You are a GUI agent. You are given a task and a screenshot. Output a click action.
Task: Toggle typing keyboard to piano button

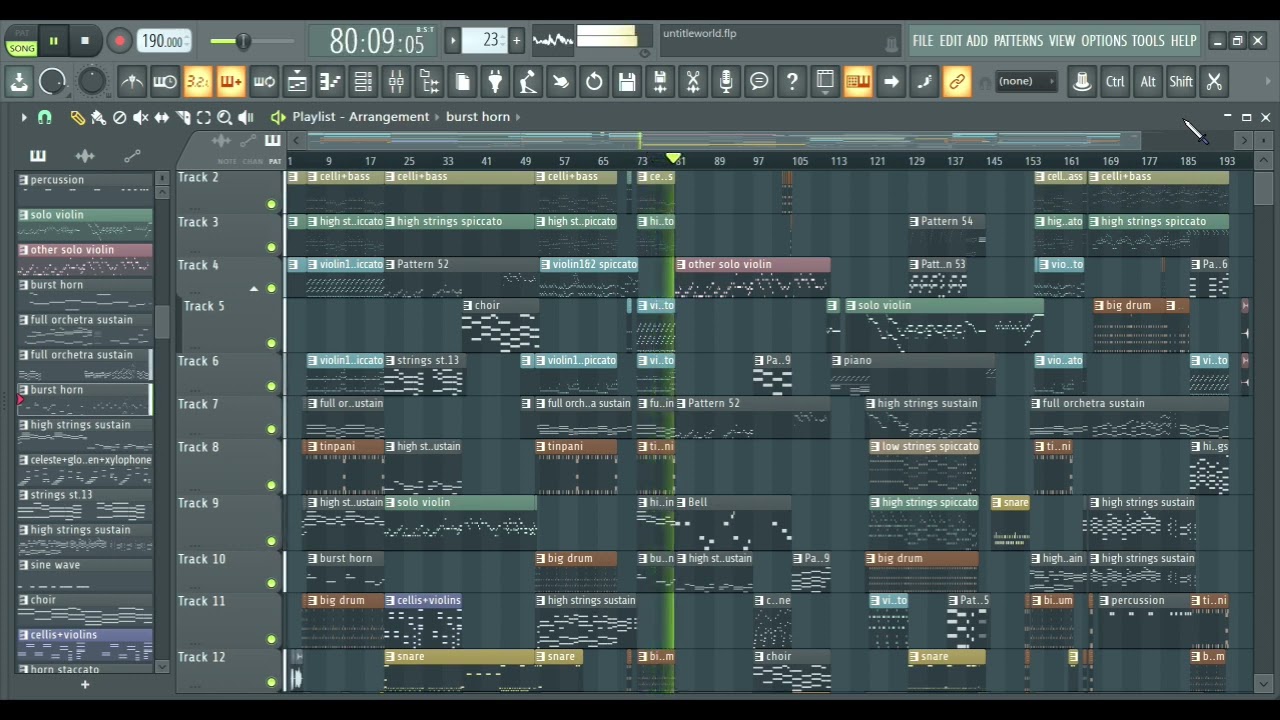[x=858, y=82]
